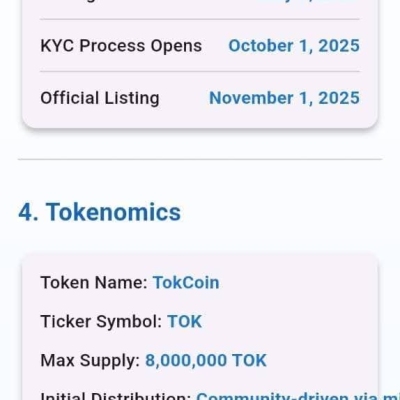Tap the separator line above the KYC row
400x400 pixels.
pyautogui.click(x=200, y=19)
